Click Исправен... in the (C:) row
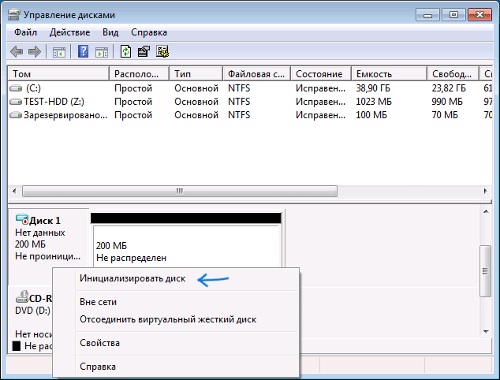This screenshot has height=380, width=500. point(320,88)
